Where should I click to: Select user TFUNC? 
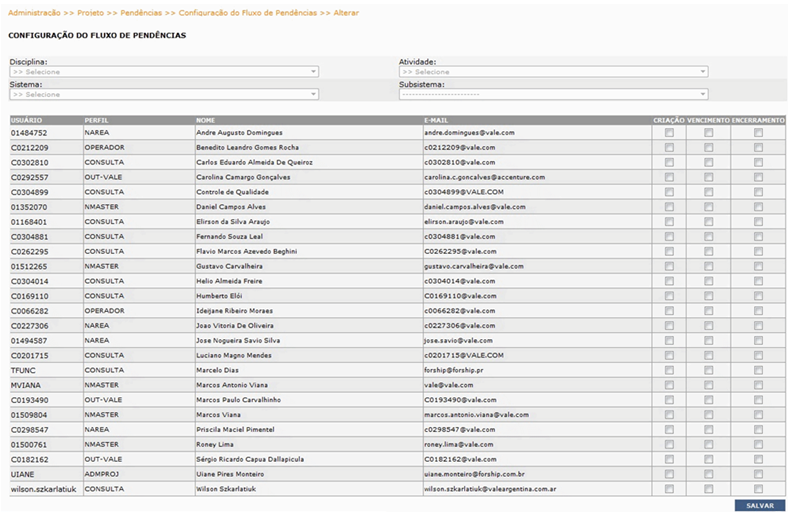coord(23,370)
